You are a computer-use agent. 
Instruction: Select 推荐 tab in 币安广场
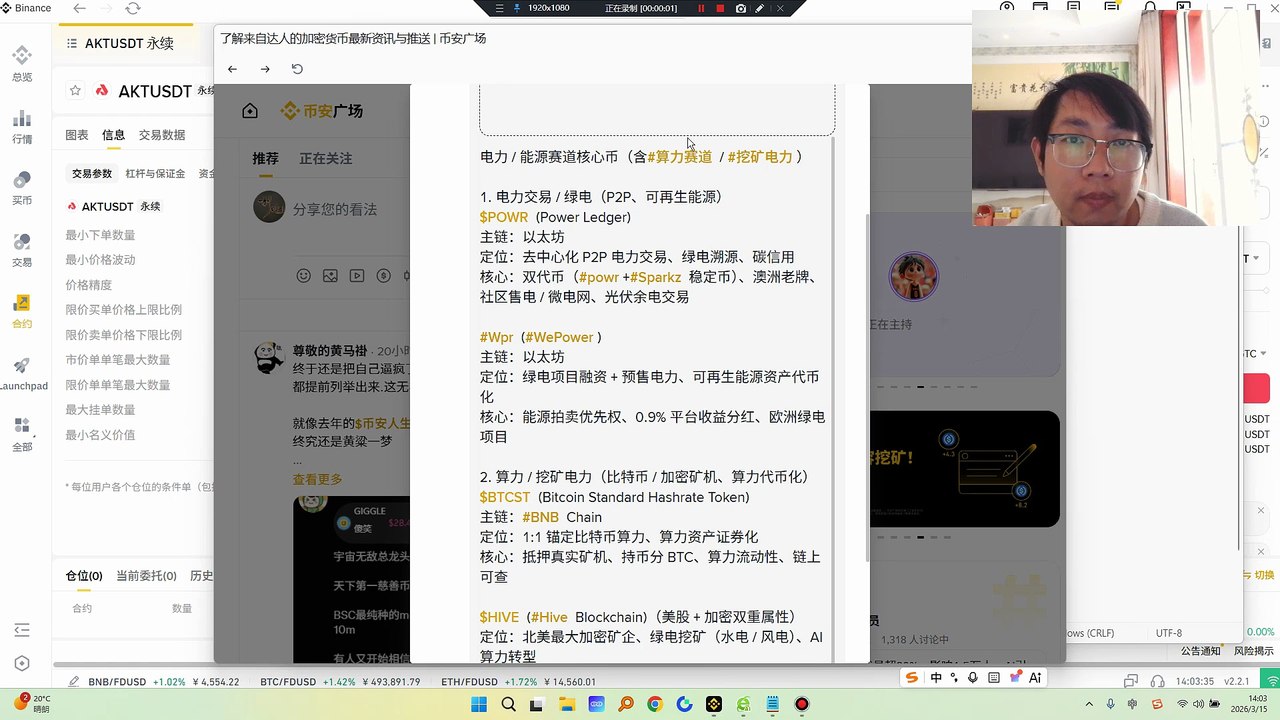point(265,158)
